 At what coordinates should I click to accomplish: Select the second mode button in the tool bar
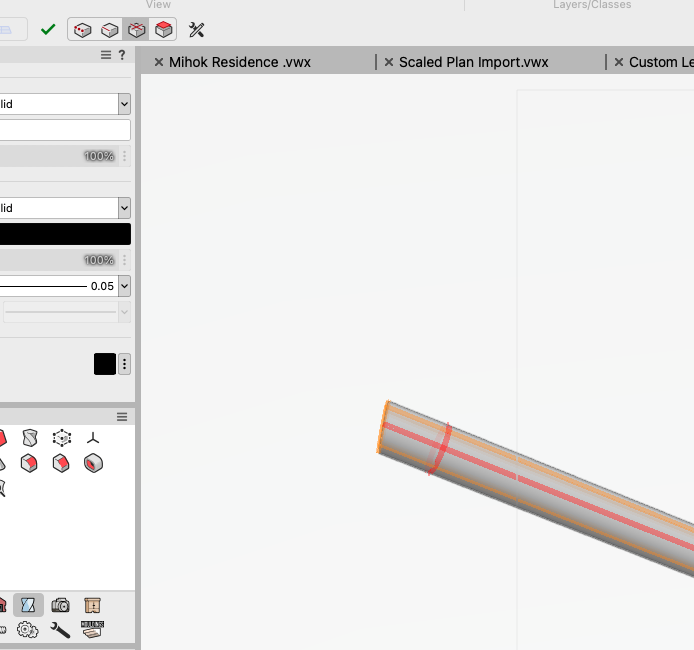point(110,30)
